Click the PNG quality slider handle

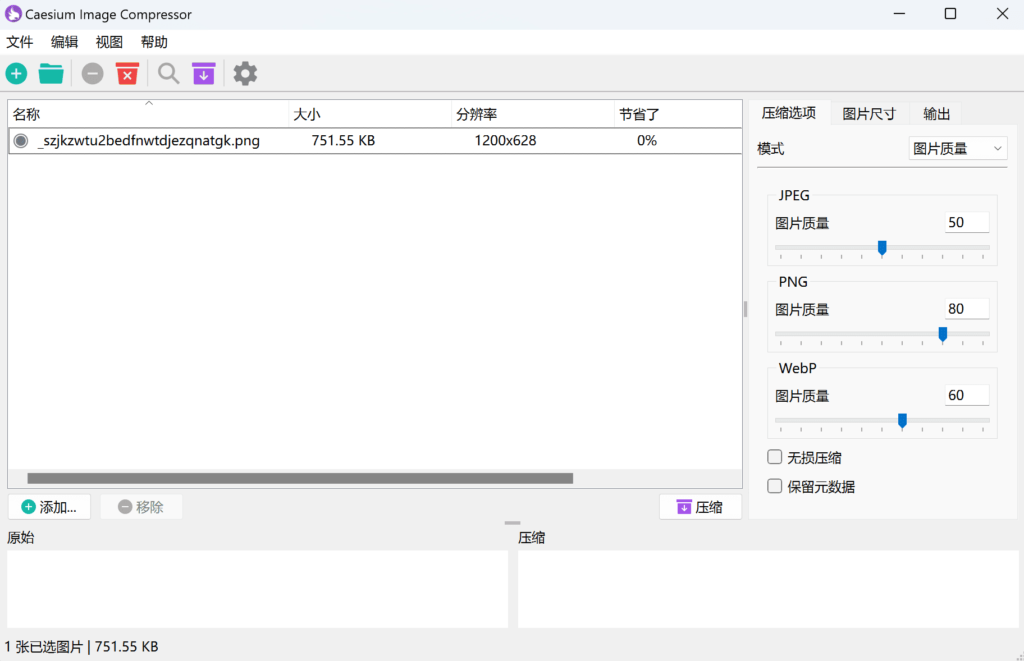point(943,334)
